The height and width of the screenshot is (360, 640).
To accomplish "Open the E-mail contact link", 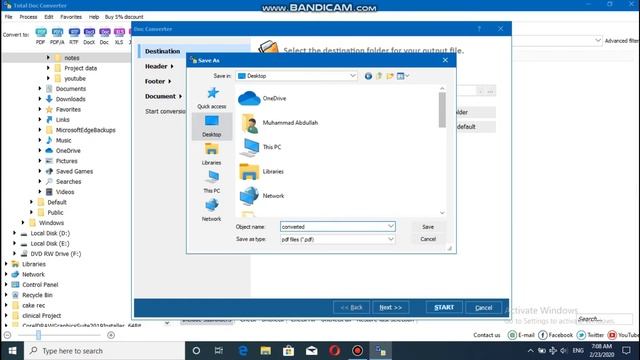I will pyautogui.click(x=521, y=335).
